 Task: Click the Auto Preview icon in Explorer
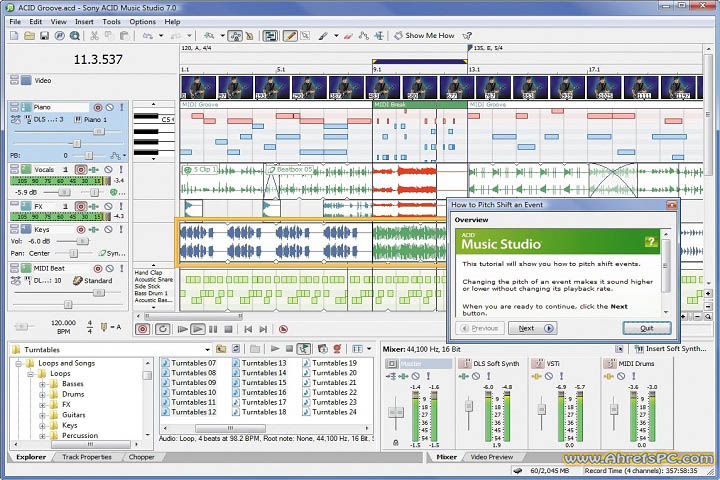click(304, 349)
